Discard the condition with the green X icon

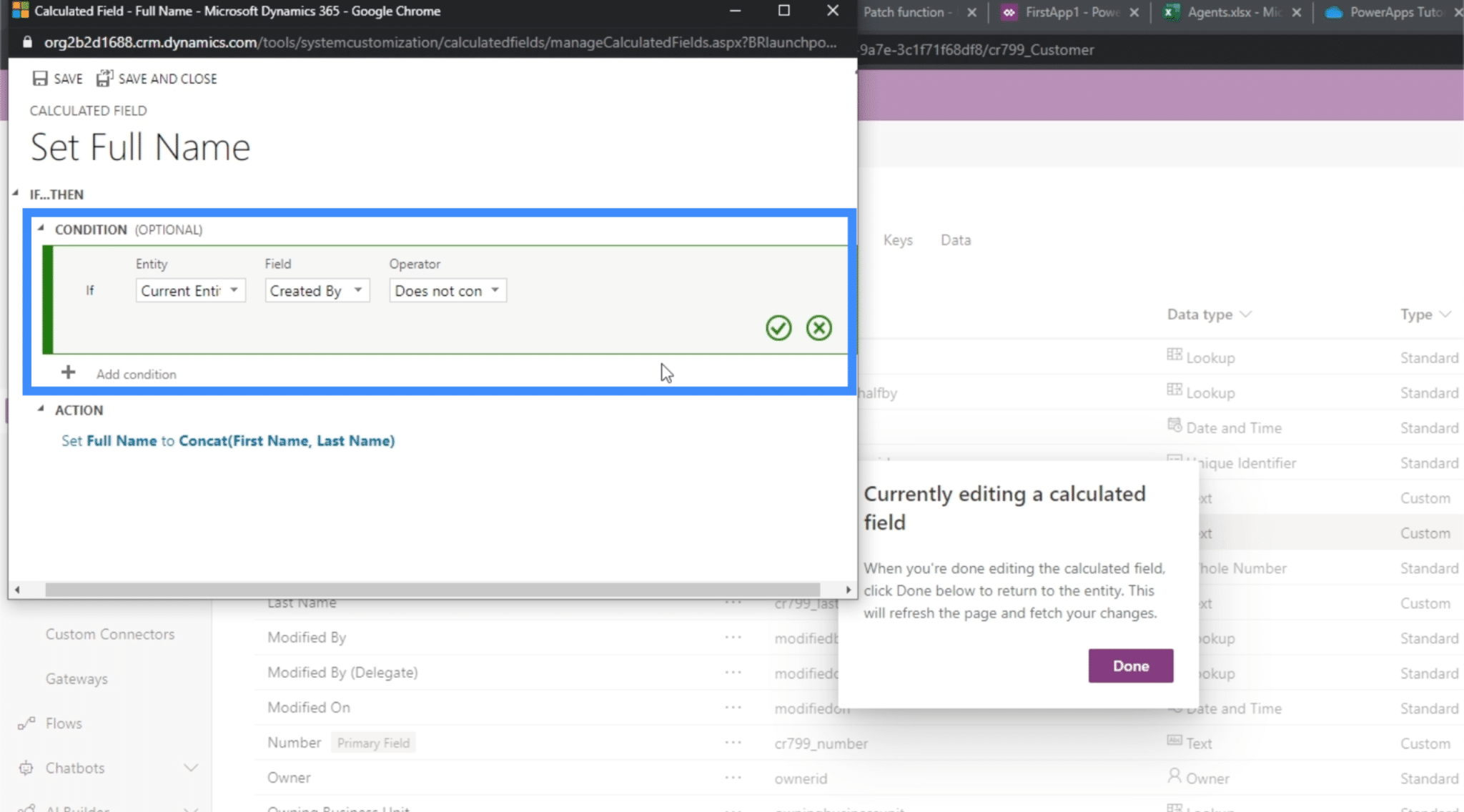click(819, 328)
